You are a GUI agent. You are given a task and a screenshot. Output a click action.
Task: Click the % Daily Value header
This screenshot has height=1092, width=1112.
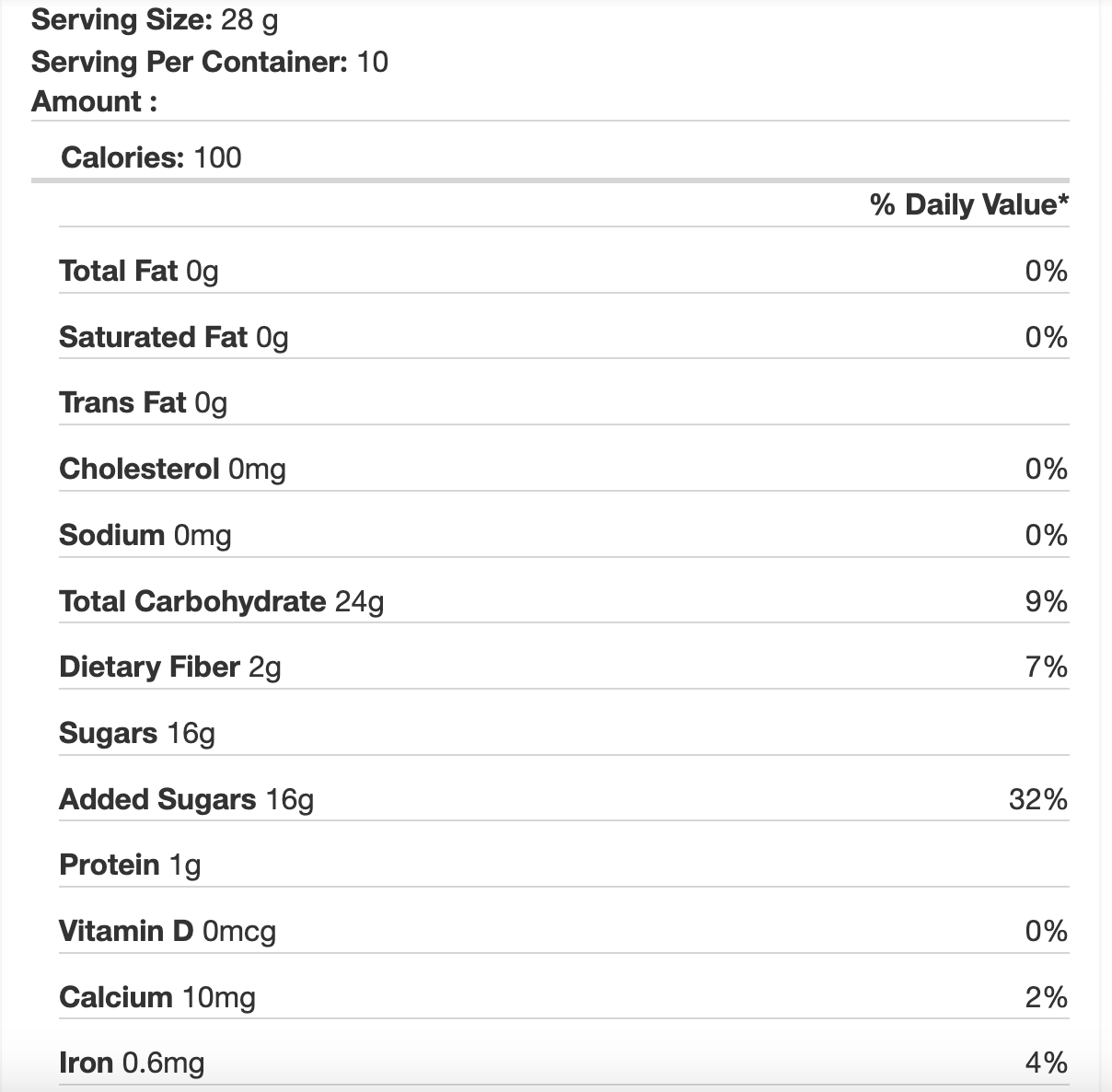coord(968,204)
